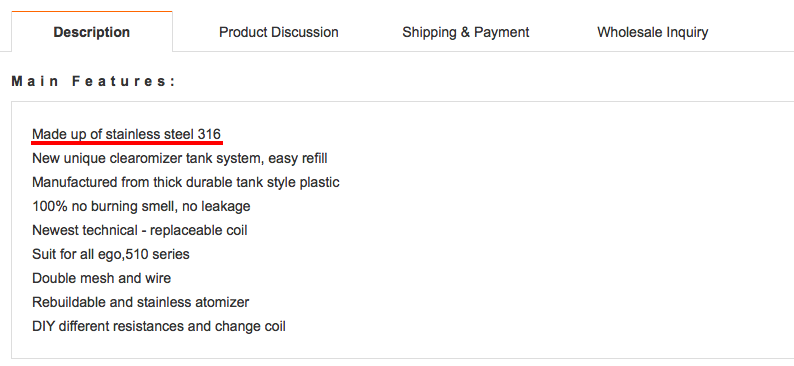
Task: Click the underlined stainless steel 316 line
Action: pos(126,134)
